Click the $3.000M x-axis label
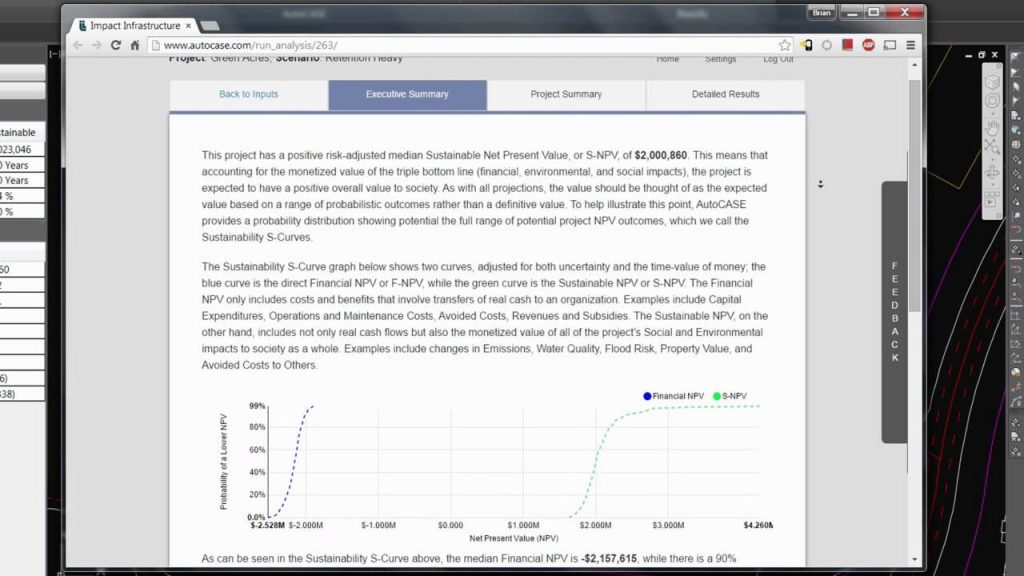This screenshot has height=576, width=1024. point(668,526)
